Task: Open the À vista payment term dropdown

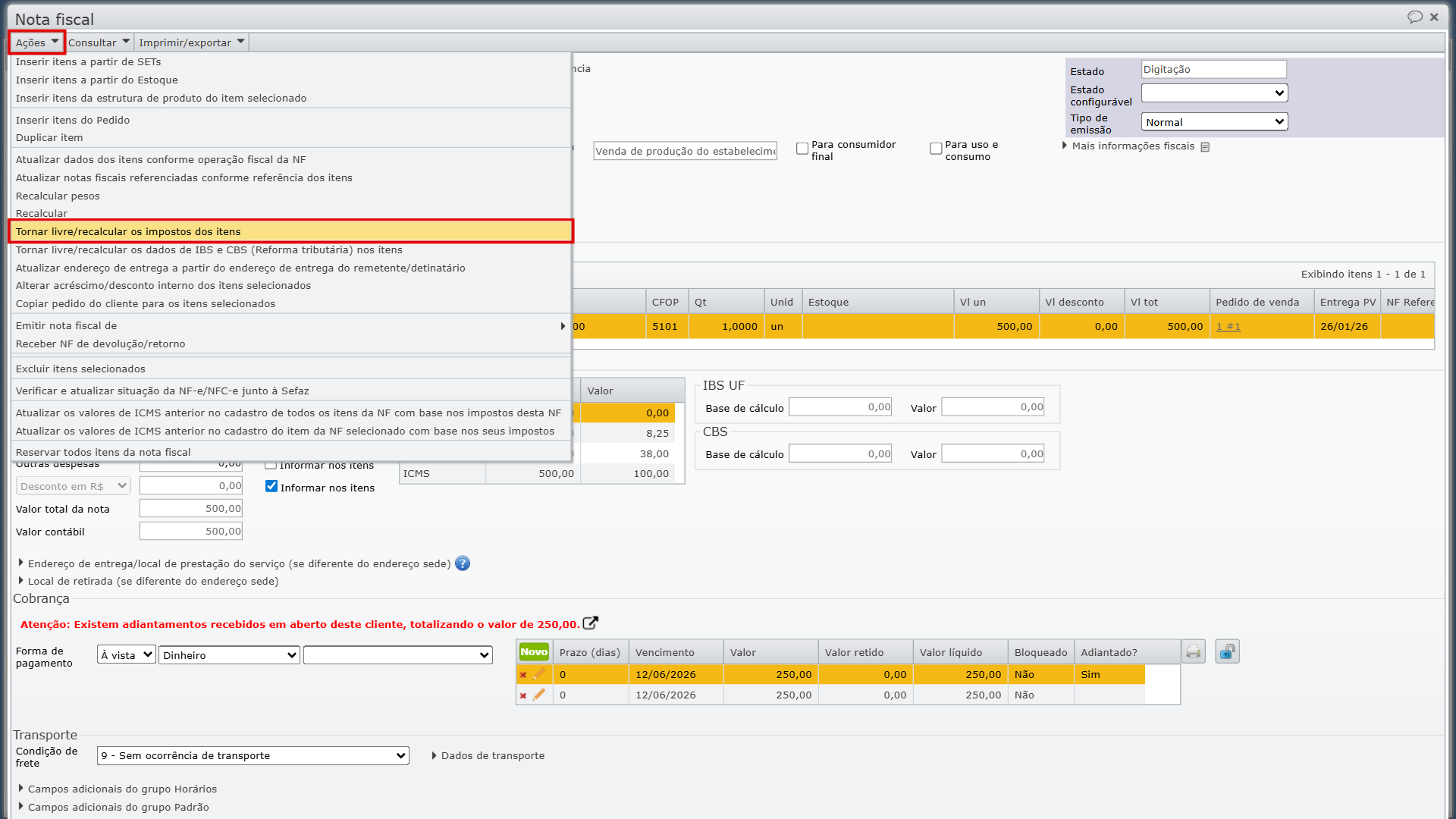Action: (127, 654)
